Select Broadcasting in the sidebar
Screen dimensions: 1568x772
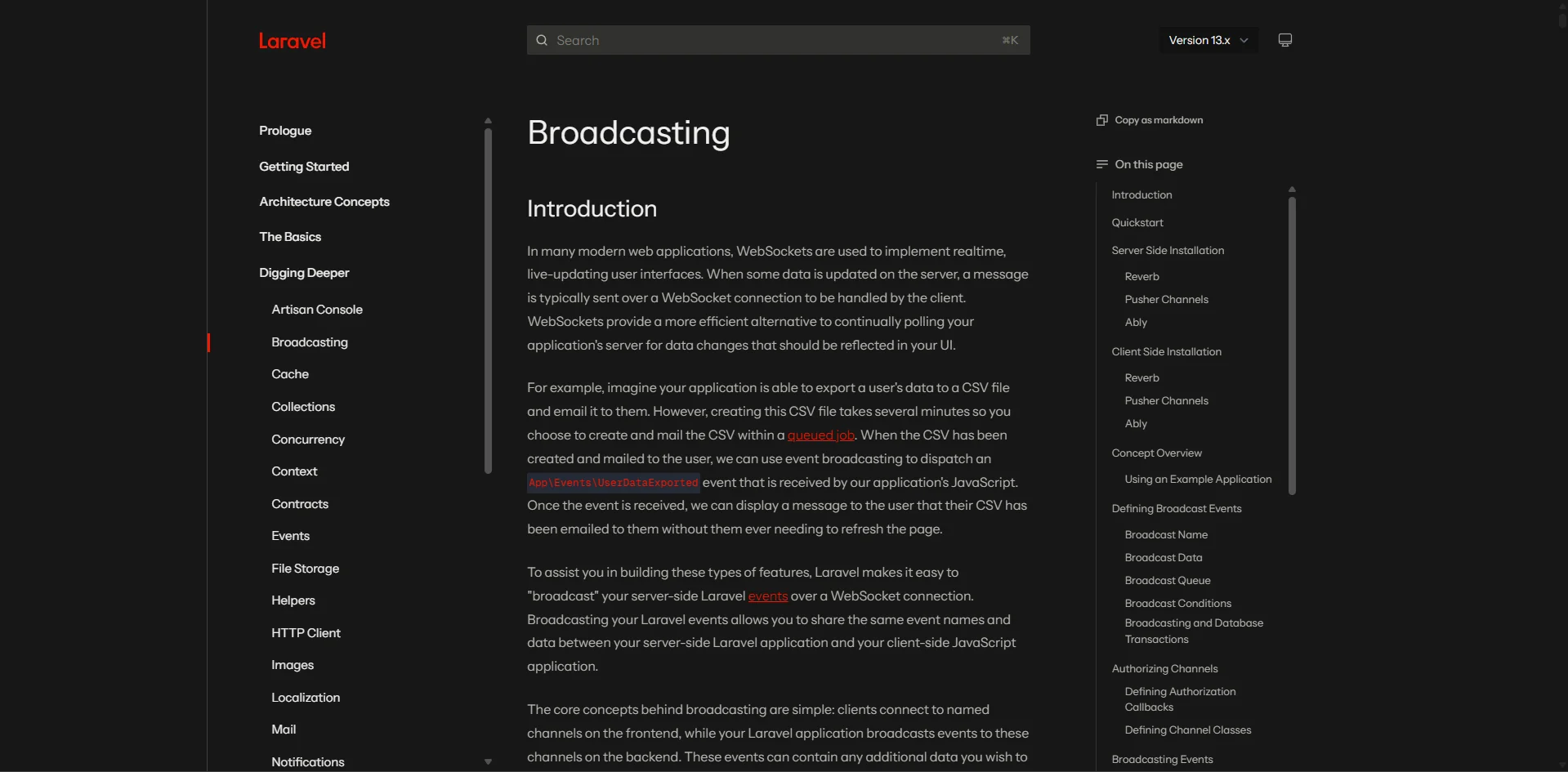pyautogui.click(x=310, y=342)
